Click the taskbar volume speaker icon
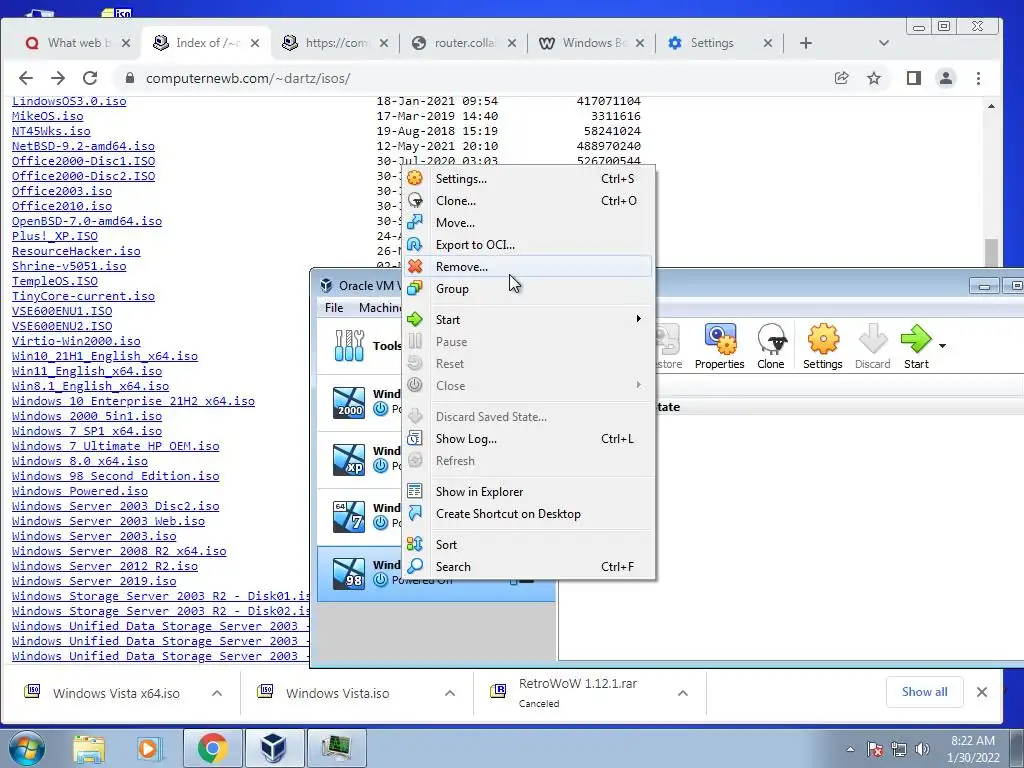1024x768 pixels. pos(922,749)
